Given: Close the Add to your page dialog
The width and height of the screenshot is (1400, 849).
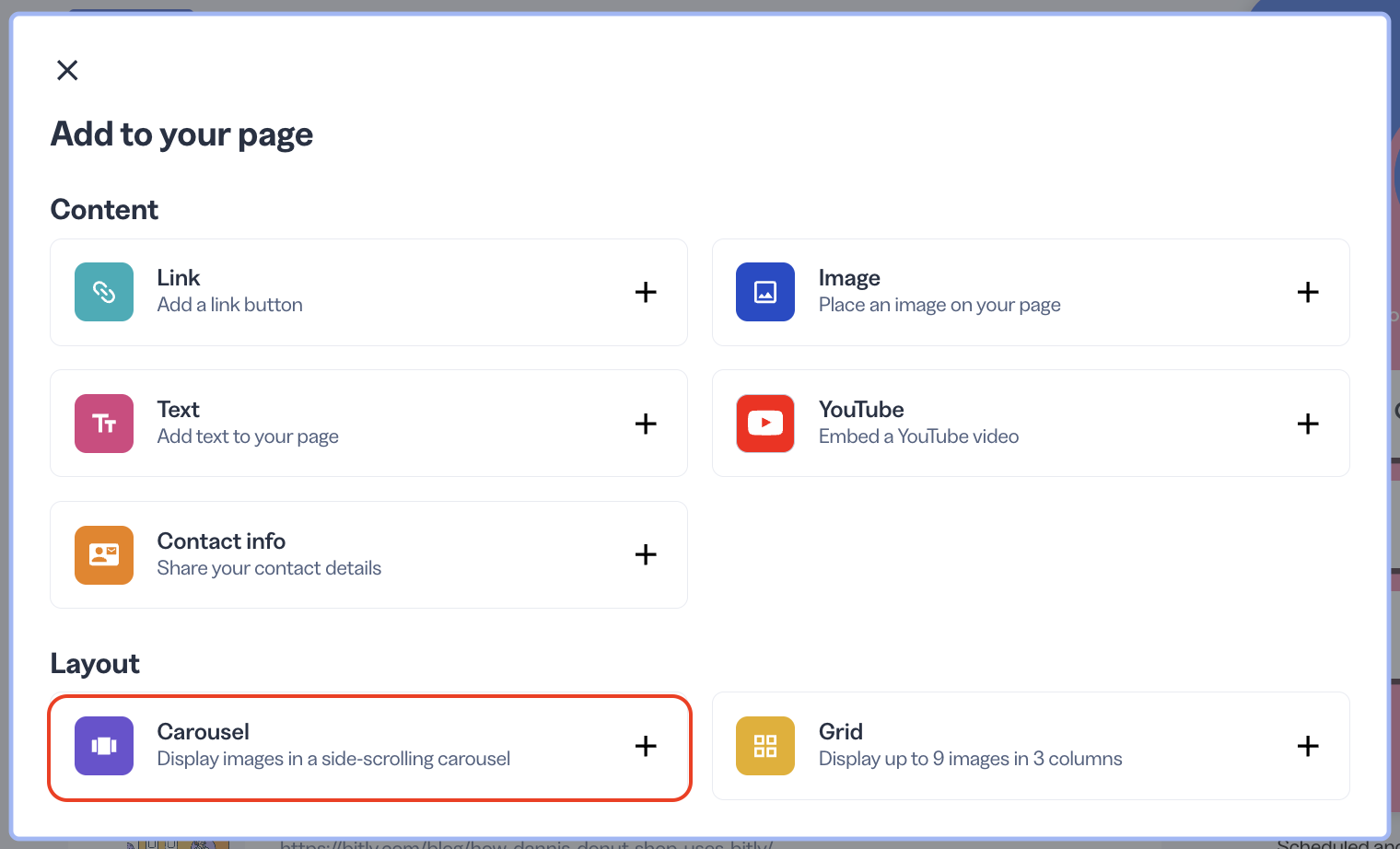Looking at the screenshot, I should pyautogui.click(x=67, y=70).
